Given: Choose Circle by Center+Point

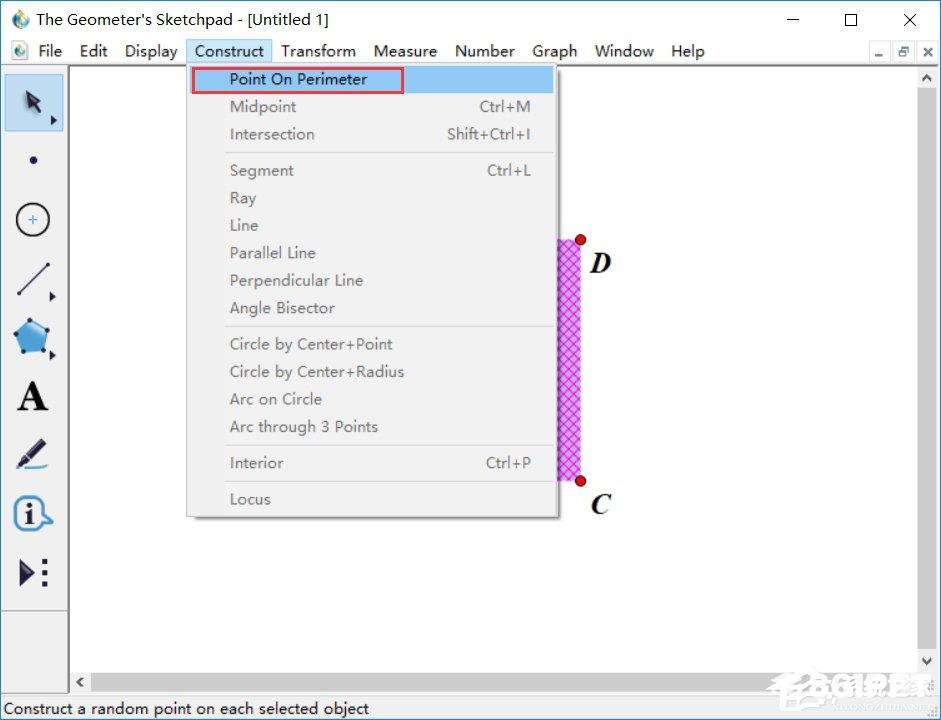Looking at the screenshot, I should click(x=372, y=344).
